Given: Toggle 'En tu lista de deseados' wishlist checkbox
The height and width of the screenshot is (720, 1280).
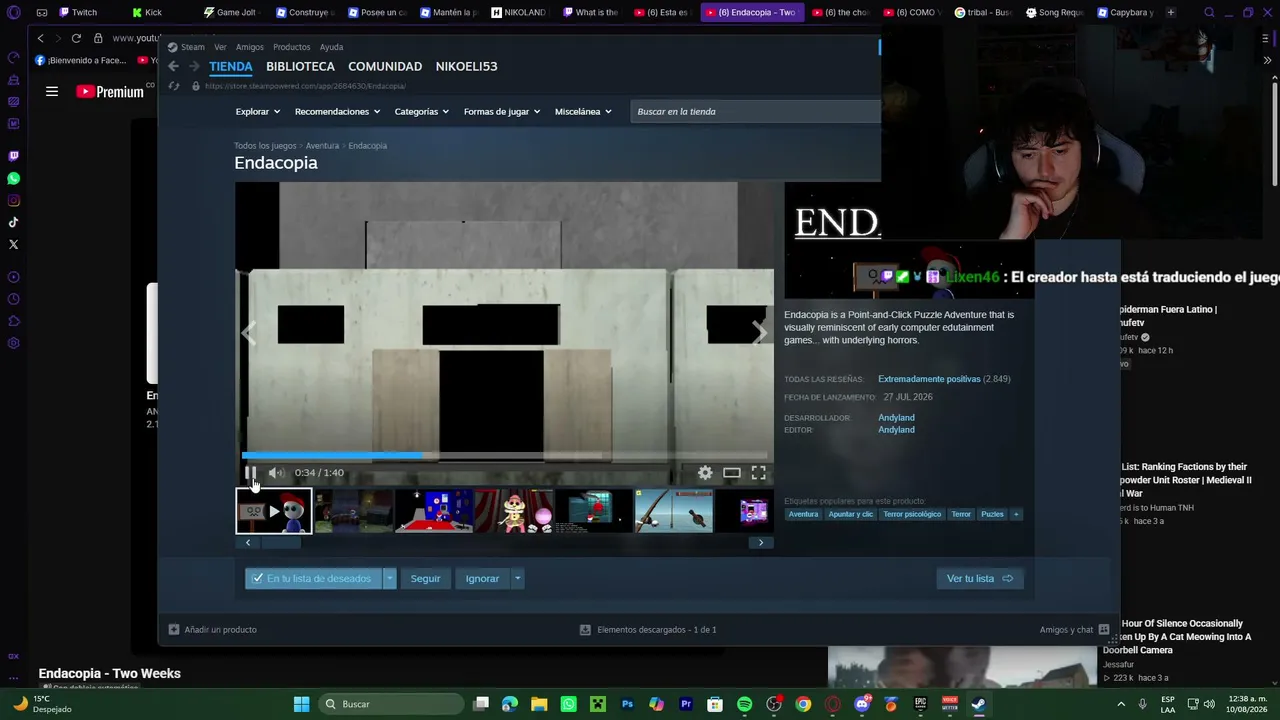Looking at the screenshot, I should (x=258, y=578).
